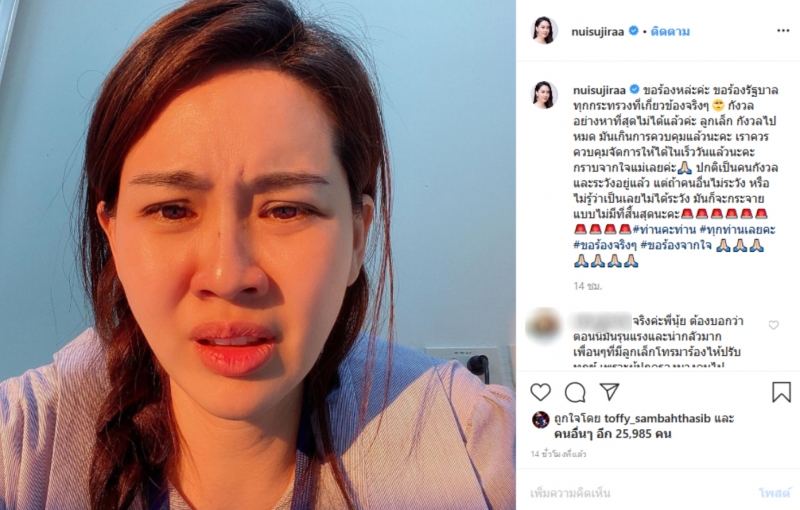
Task: Click the โพสต์ post comment button
Action: point(774,493)
